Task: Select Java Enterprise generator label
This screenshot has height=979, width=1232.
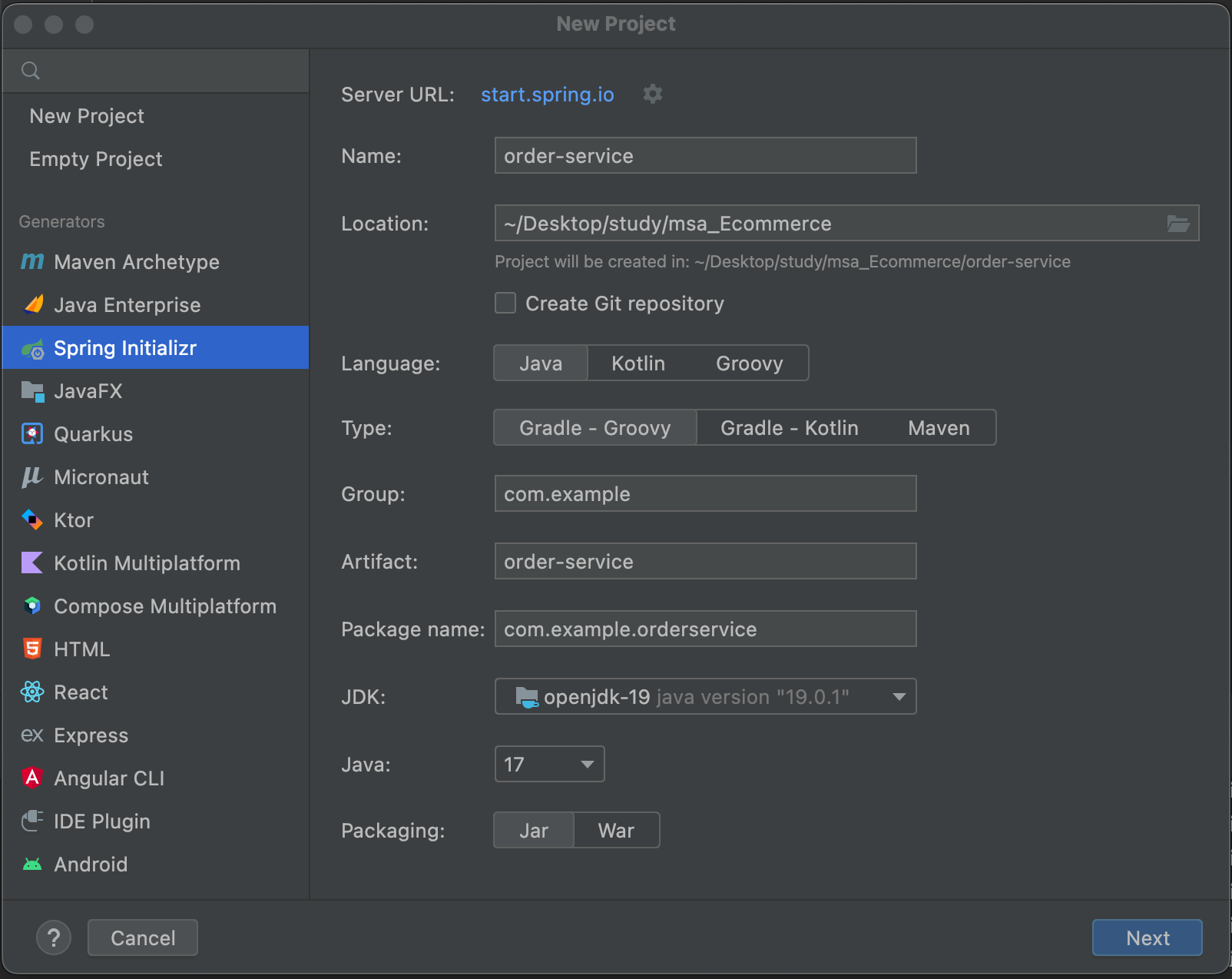Action: (x=128, y=305)
